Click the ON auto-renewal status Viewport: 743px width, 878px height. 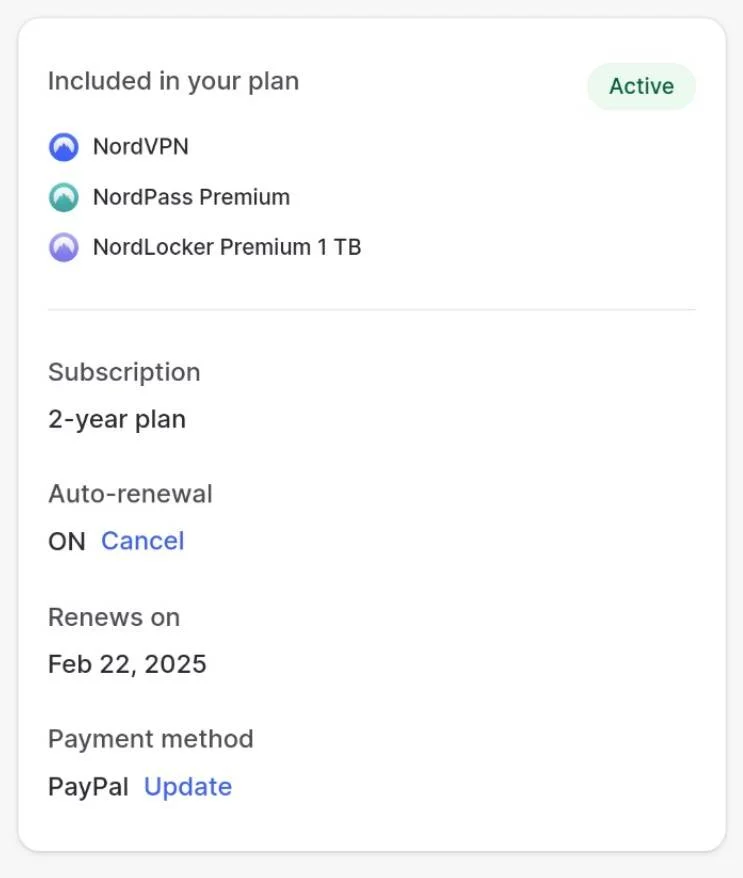(x=67, y=541)
